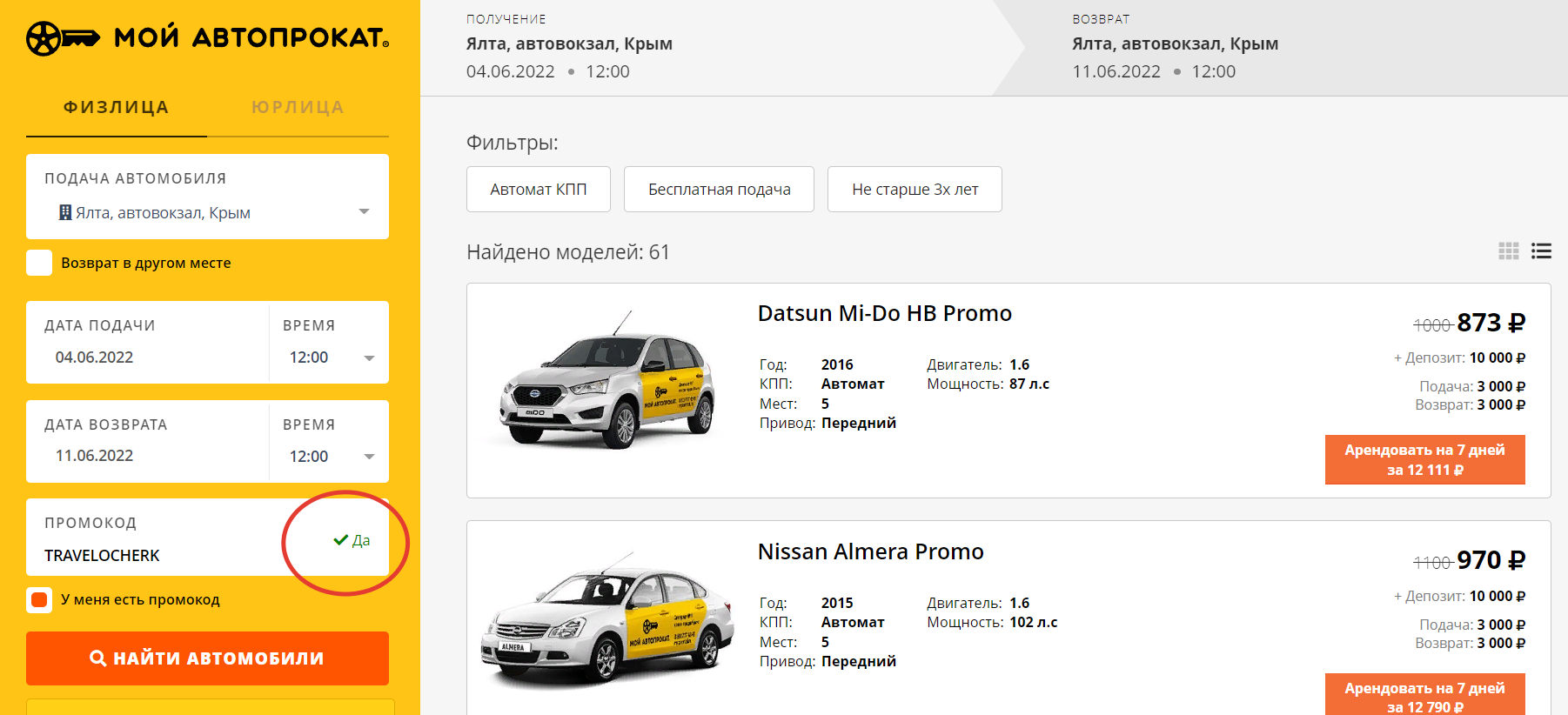Click the Datsun price 873 ₽
The height and width of the screenshot is (715, 1568).
(x=1491, y=323)
